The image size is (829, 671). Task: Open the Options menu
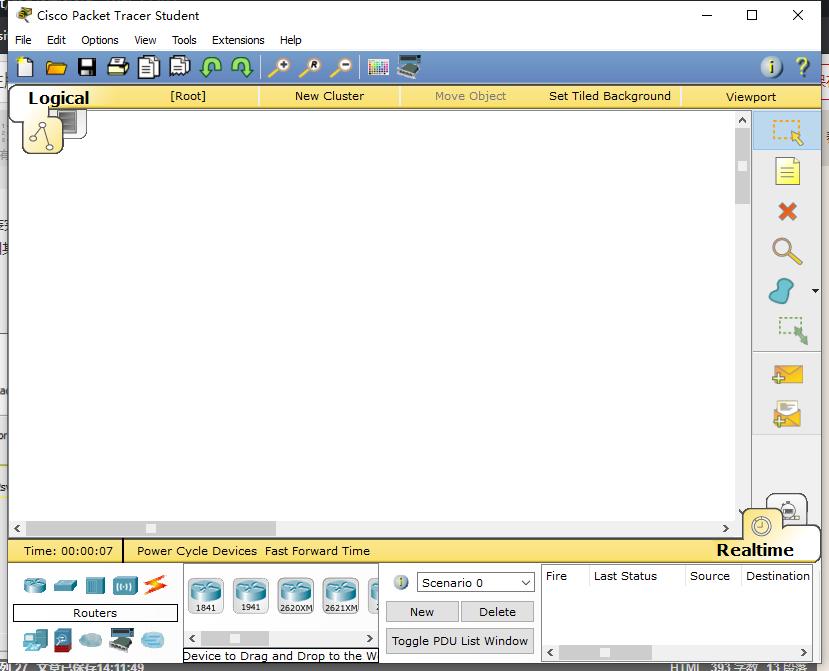point(99,40)
